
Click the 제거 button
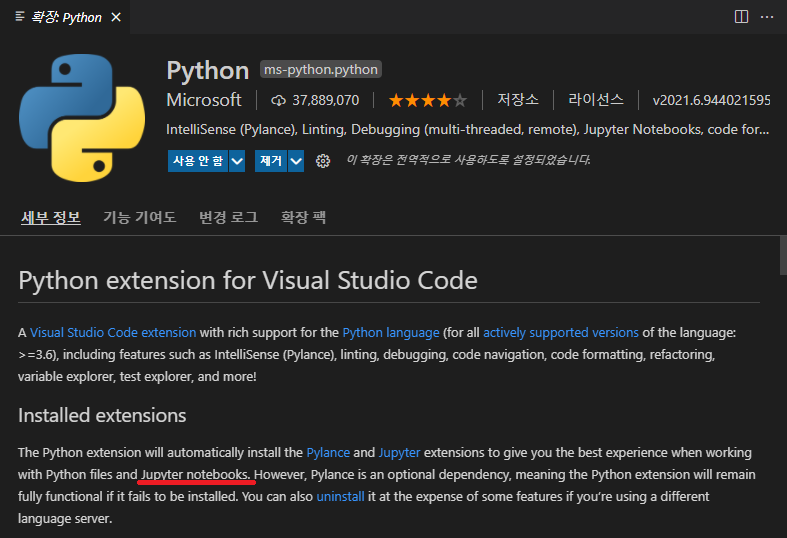[x=271, y=161]
